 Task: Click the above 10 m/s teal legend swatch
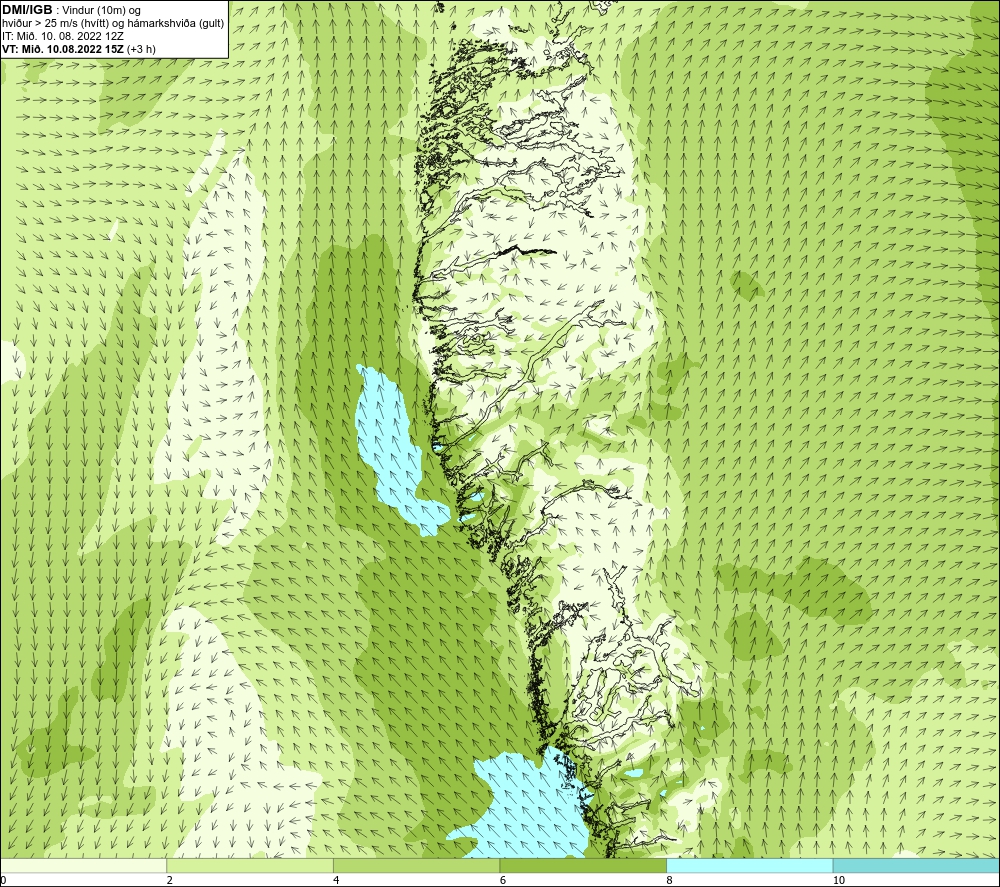[x=916, y=865]
